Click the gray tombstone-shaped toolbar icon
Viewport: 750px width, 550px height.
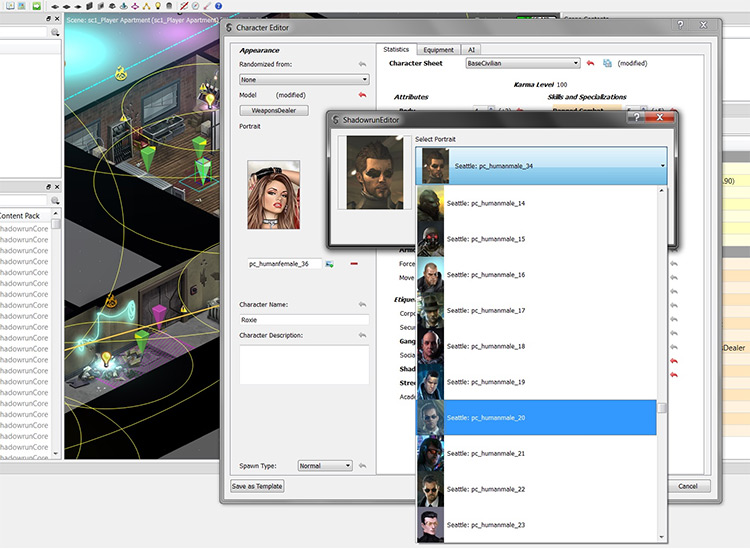(169, 6)
